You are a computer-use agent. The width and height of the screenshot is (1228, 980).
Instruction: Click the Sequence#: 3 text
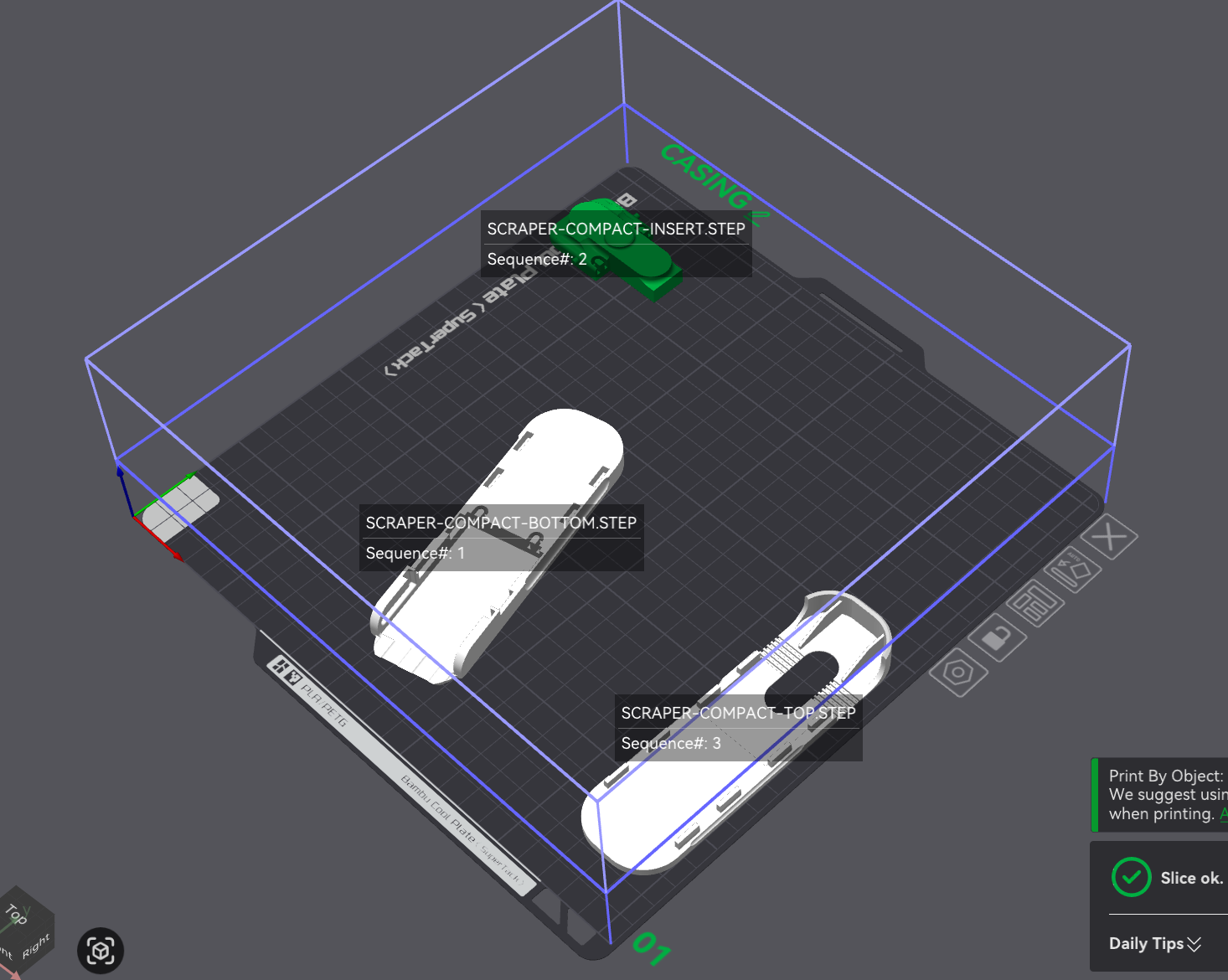click(671, 743)
